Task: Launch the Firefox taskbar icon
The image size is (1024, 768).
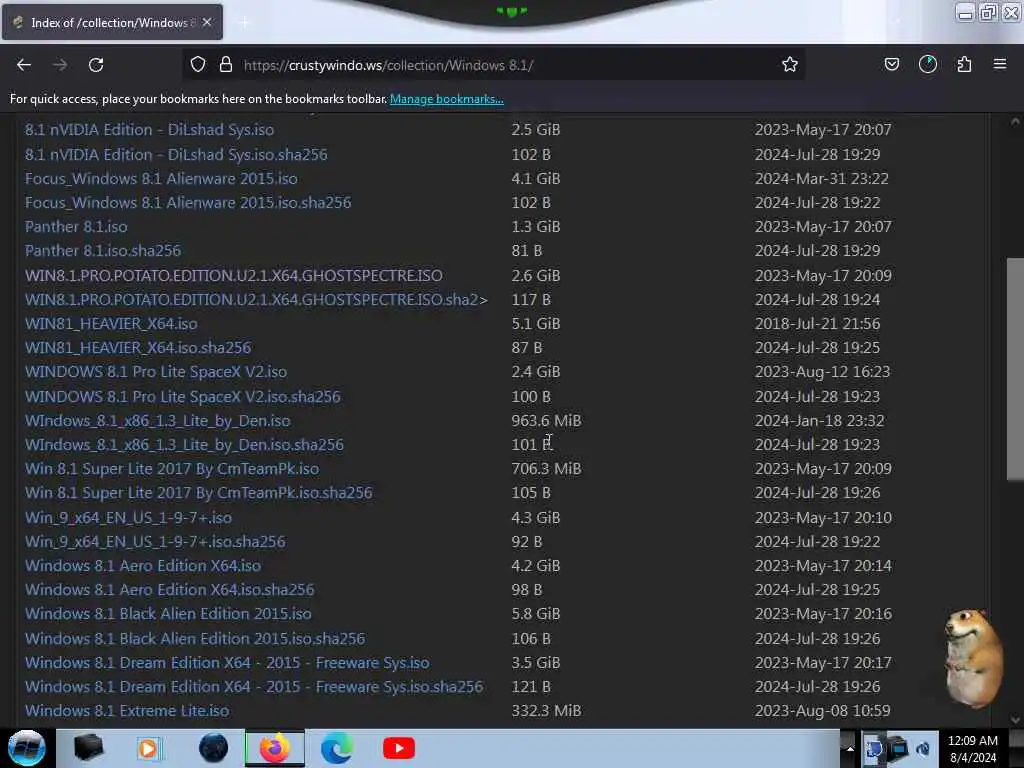Action: click(x=275, y=748)
